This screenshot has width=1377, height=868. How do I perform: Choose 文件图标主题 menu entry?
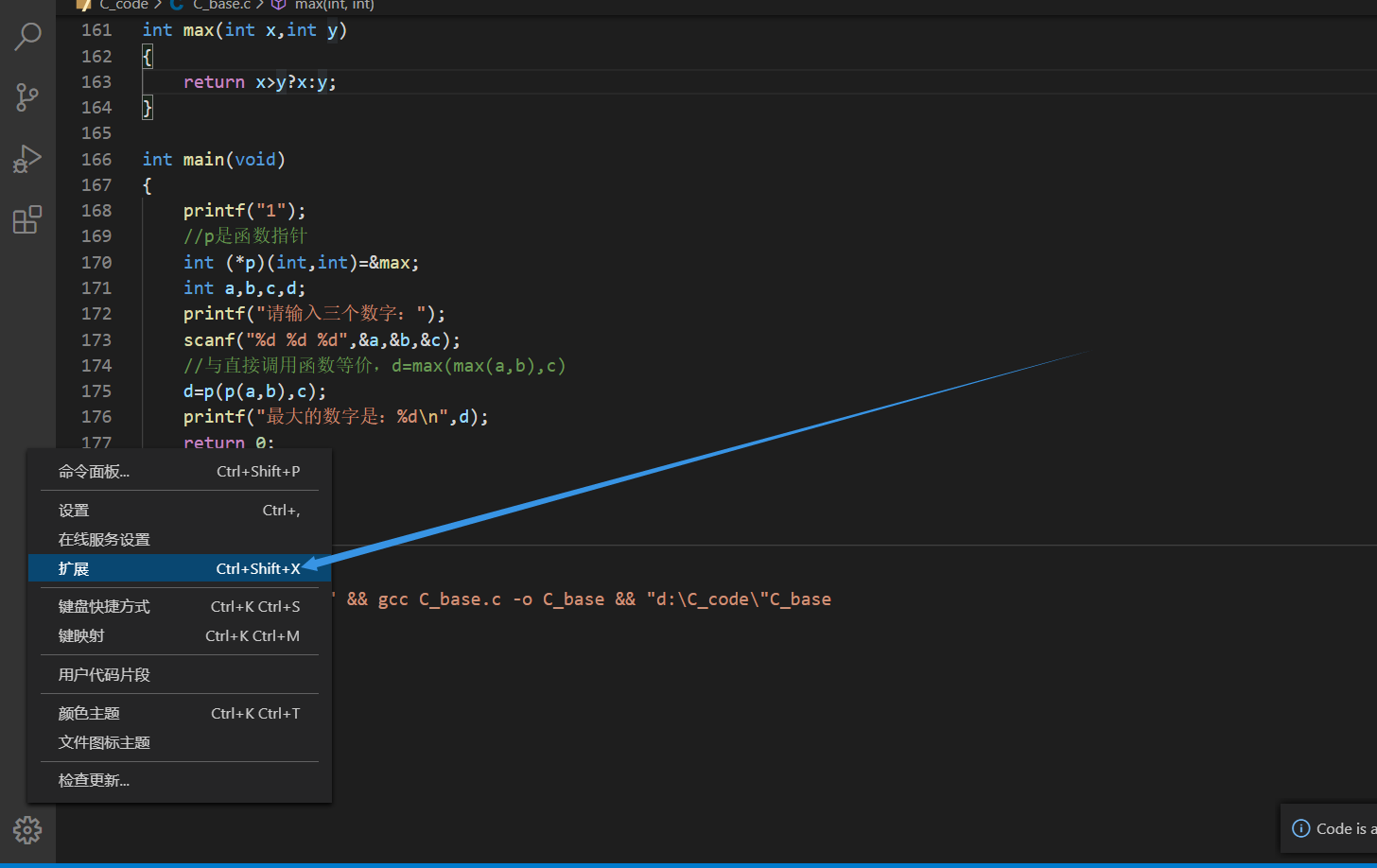tap(180, 742)
